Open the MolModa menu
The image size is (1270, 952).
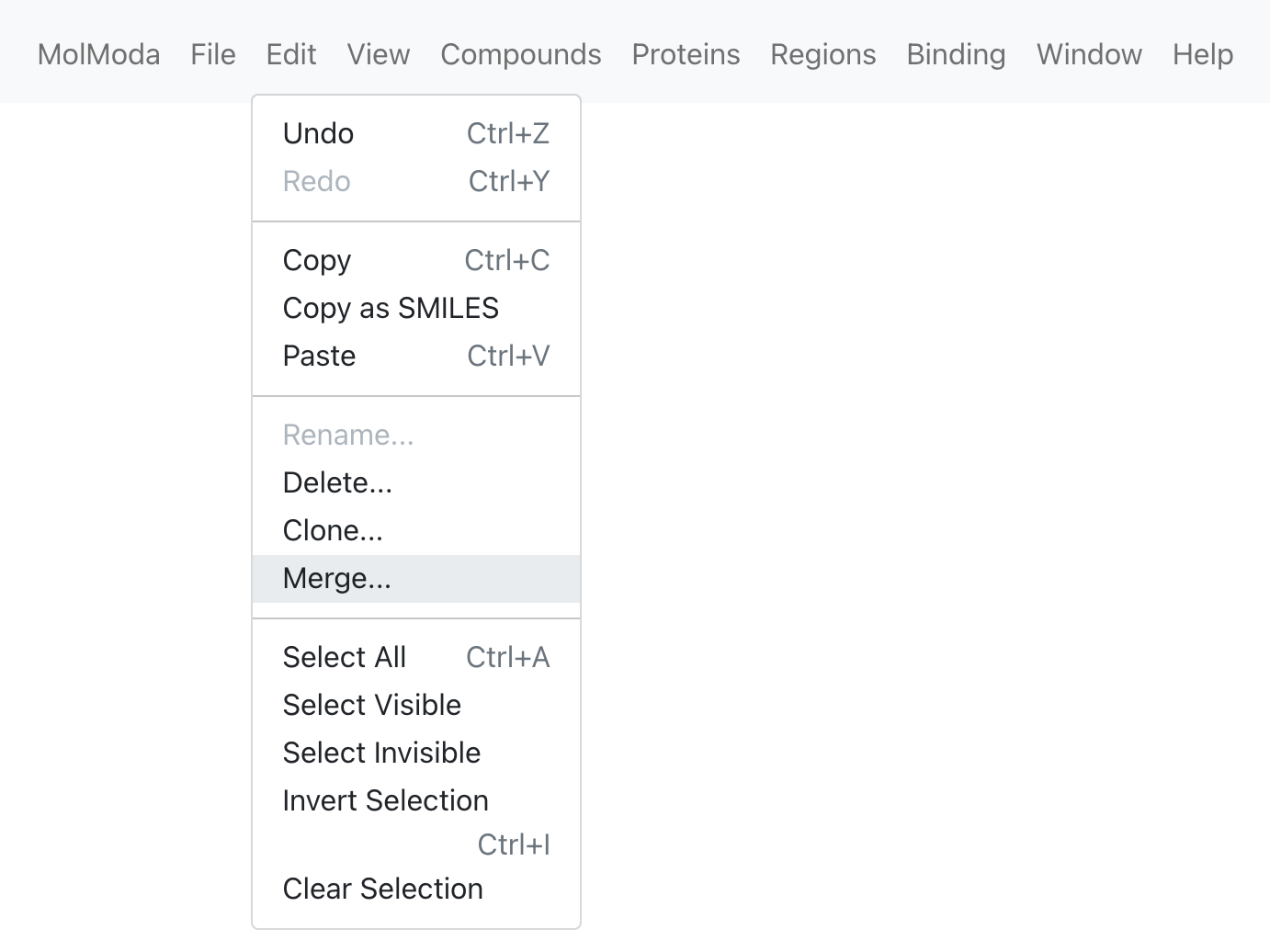point(98,54)
